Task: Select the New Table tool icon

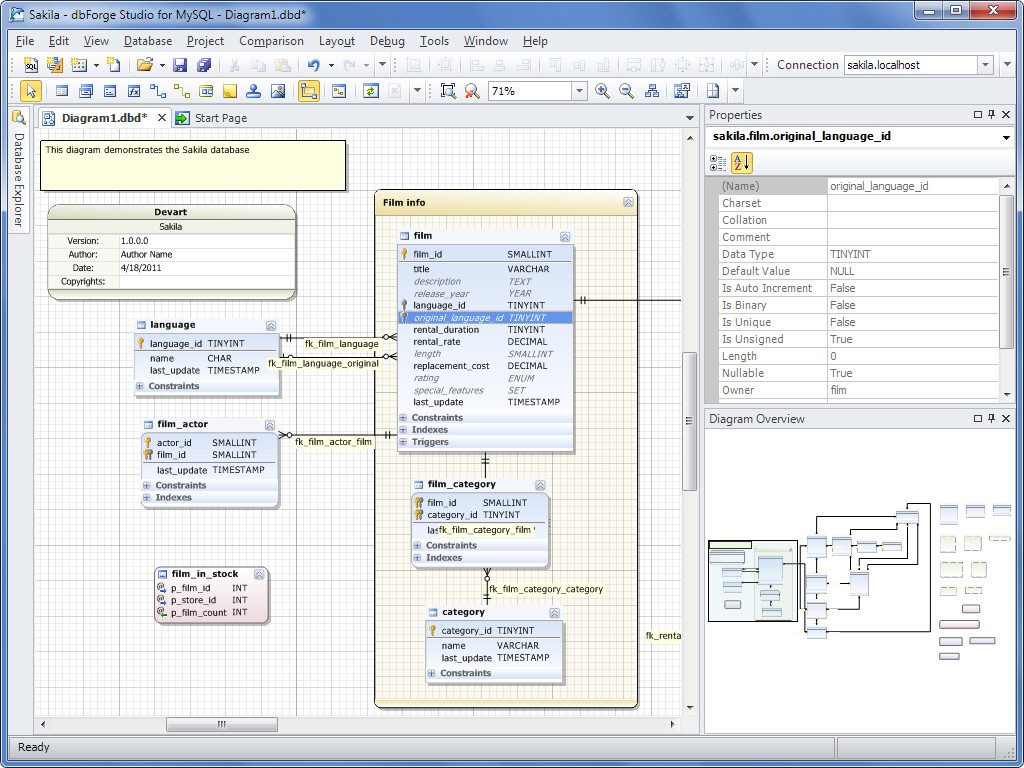Action: (62, 91)
